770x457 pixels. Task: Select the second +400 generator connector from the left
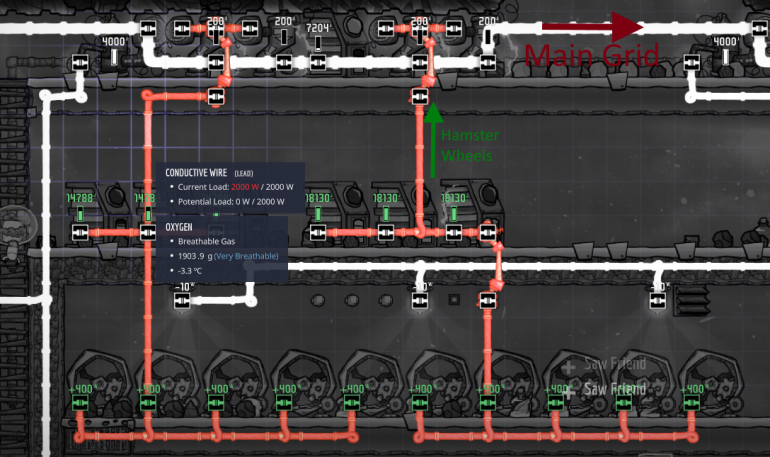[148, 403]
